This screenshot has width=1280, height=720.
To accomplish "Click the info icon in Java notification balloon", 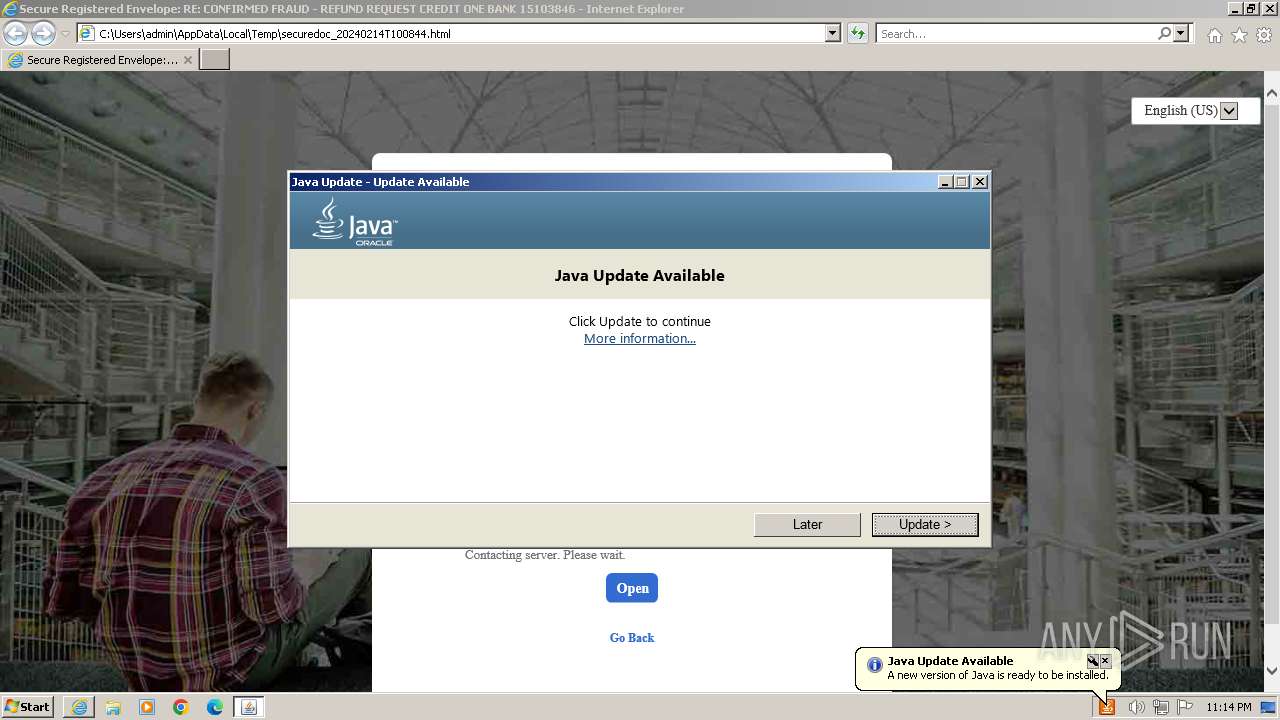I will pyautogui.click(x=874, y=665).
